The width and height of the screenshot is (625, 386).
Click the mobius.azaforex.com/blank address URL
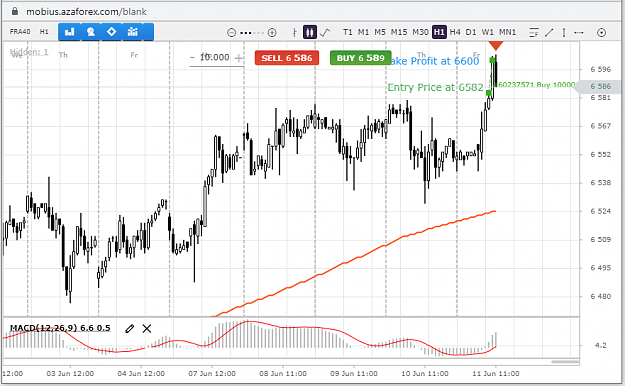click(86, 12)
